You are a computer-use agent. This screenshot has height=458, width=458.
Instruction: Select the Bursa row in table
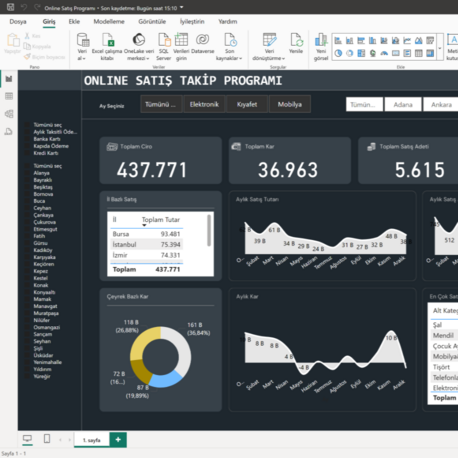tap(146, 234)
